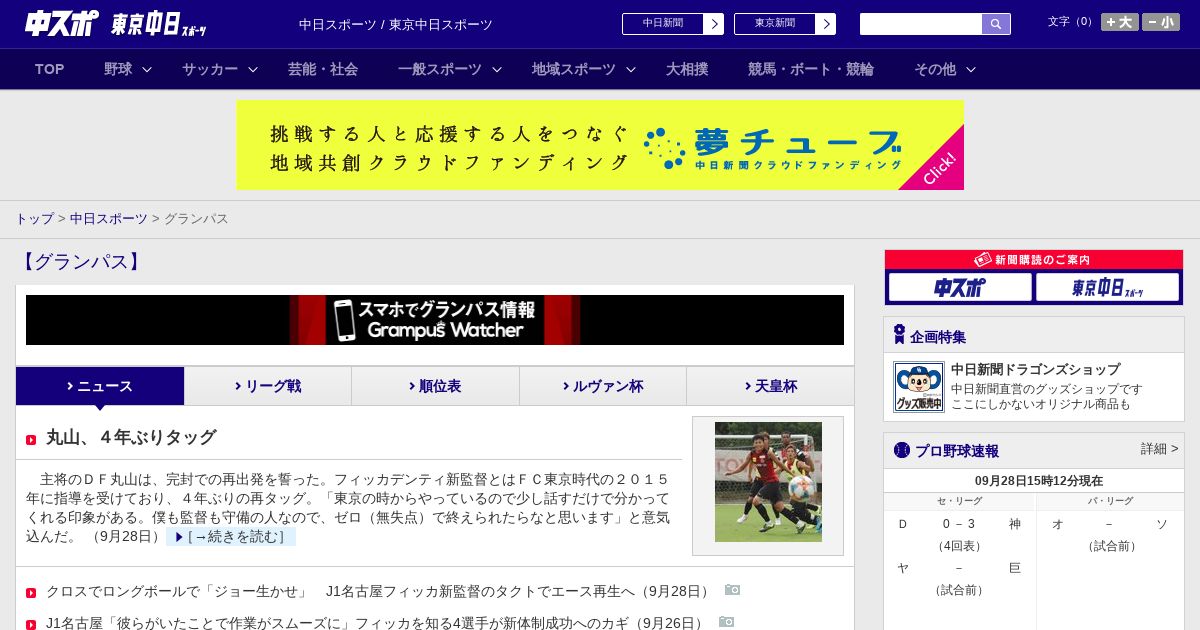The image size is (1200, 630).
Task: Click camera icon beside 9月26日 article
Action: 727,622
